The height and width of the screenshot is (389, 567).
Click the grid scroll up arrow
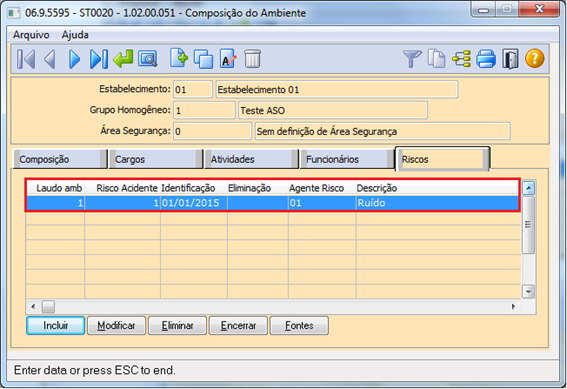[528, 188]
